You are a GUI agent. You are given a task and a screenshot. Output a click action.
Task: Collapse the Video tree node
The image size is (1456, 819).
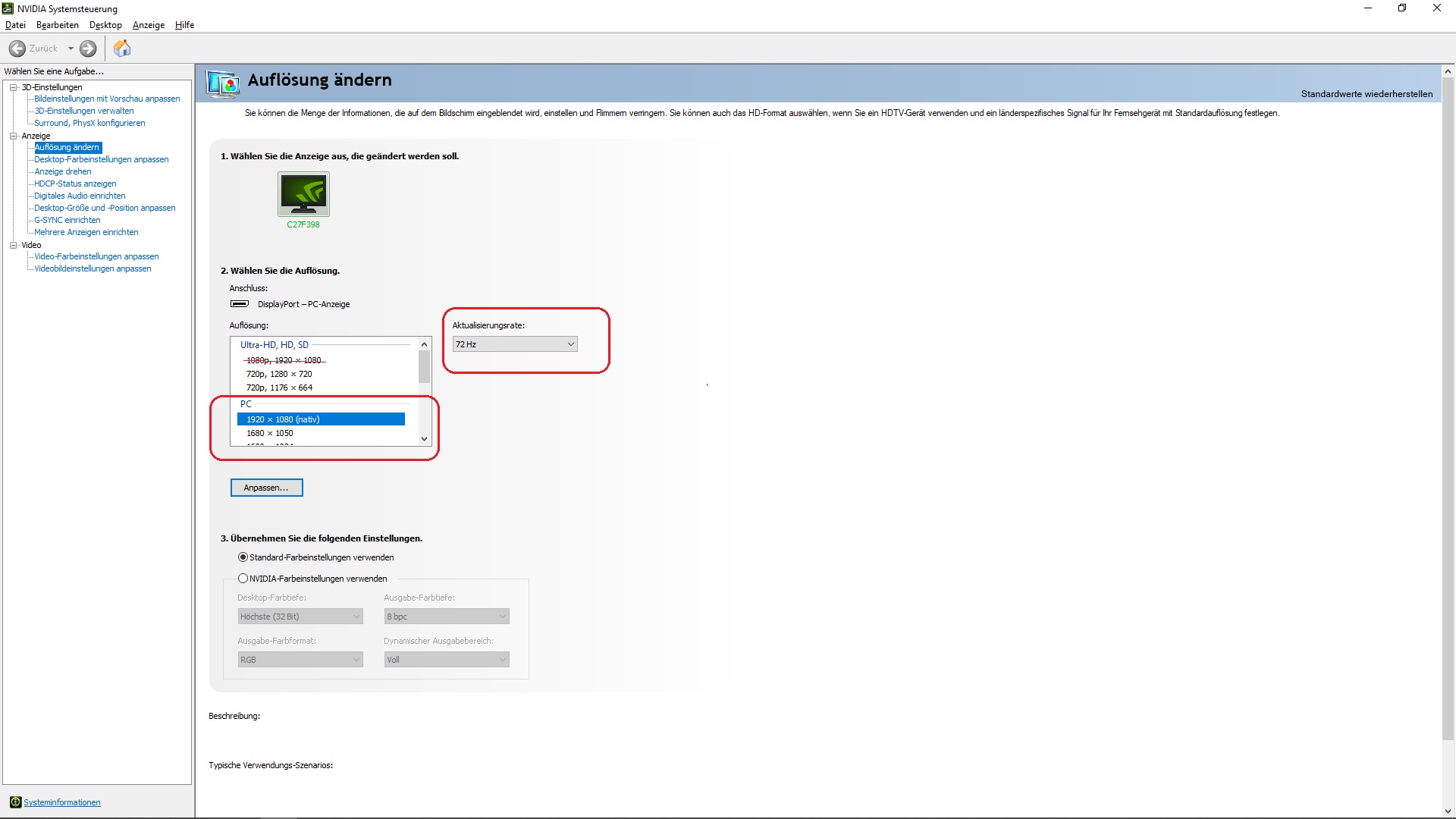coord(13,245)
